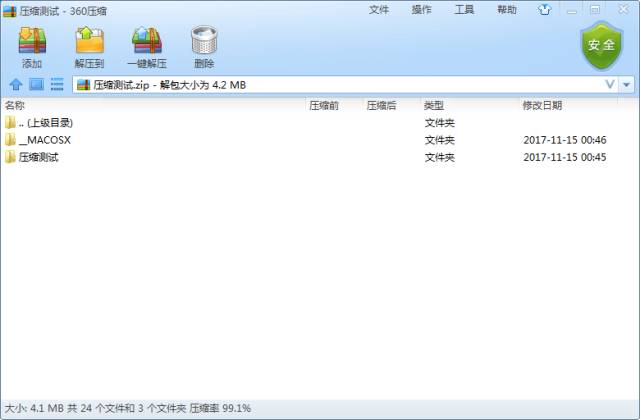Open the 文件 menu
This screenshot has height=420, width=640.
click(379, 9)
